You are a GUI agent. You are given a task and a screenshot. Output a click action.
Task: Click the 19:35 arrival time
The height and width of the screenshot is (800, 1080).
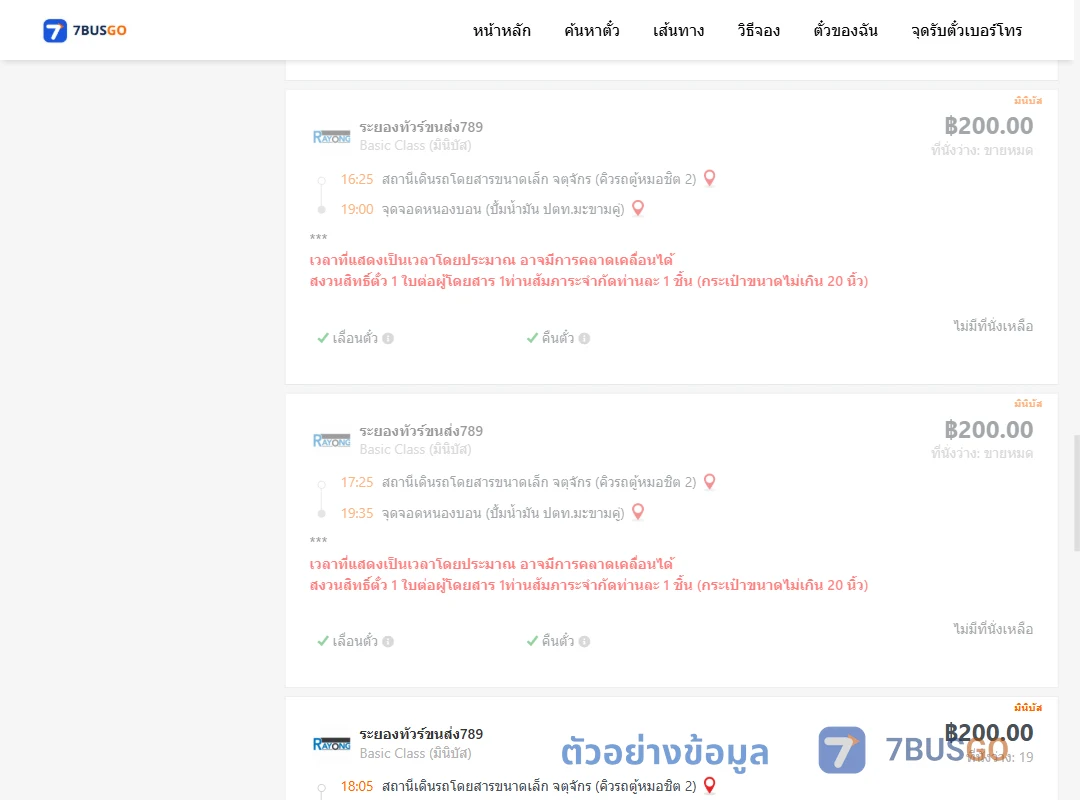pos(357,513)
